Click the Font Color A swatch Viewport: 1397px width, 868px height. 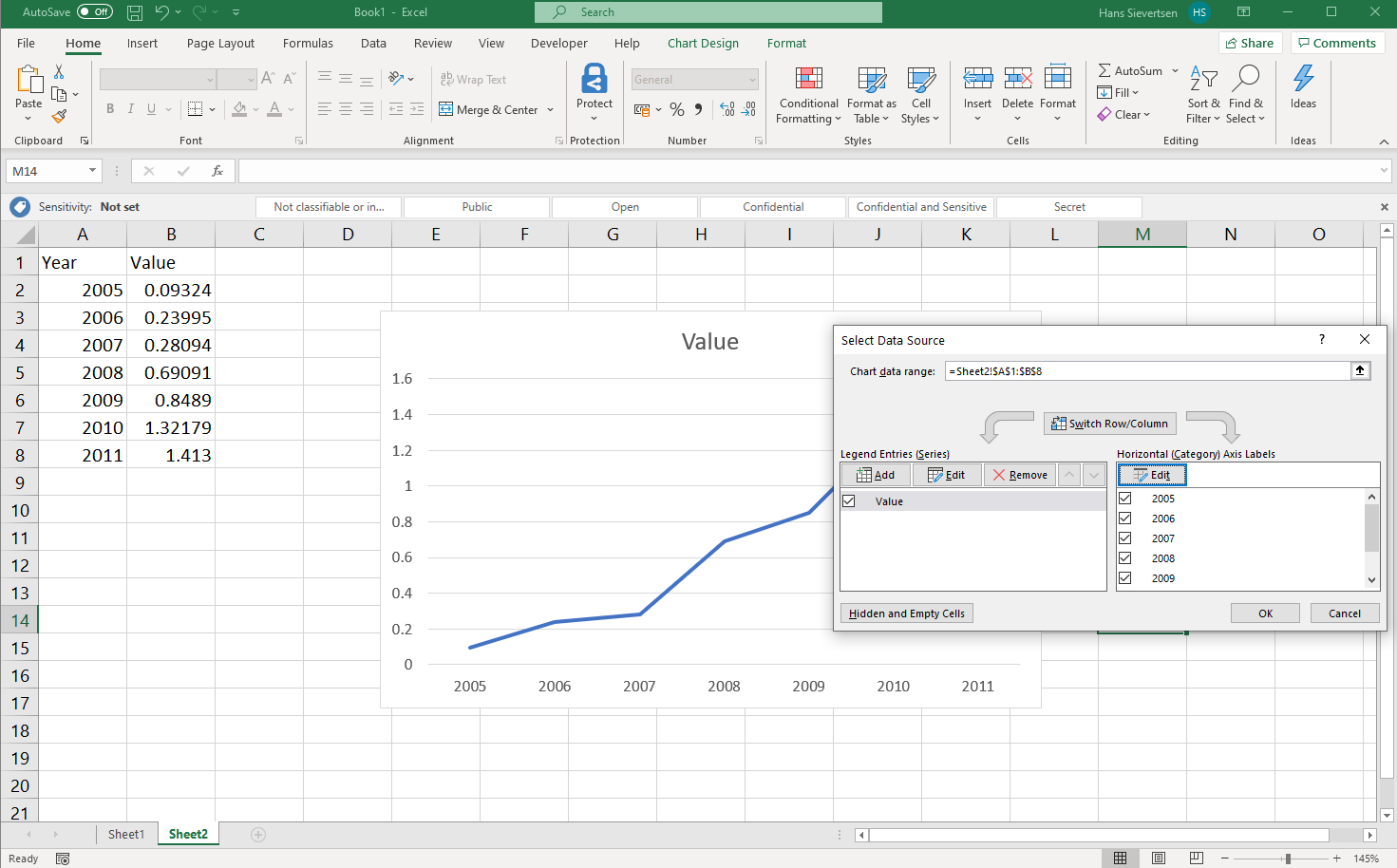click(274, 109)
